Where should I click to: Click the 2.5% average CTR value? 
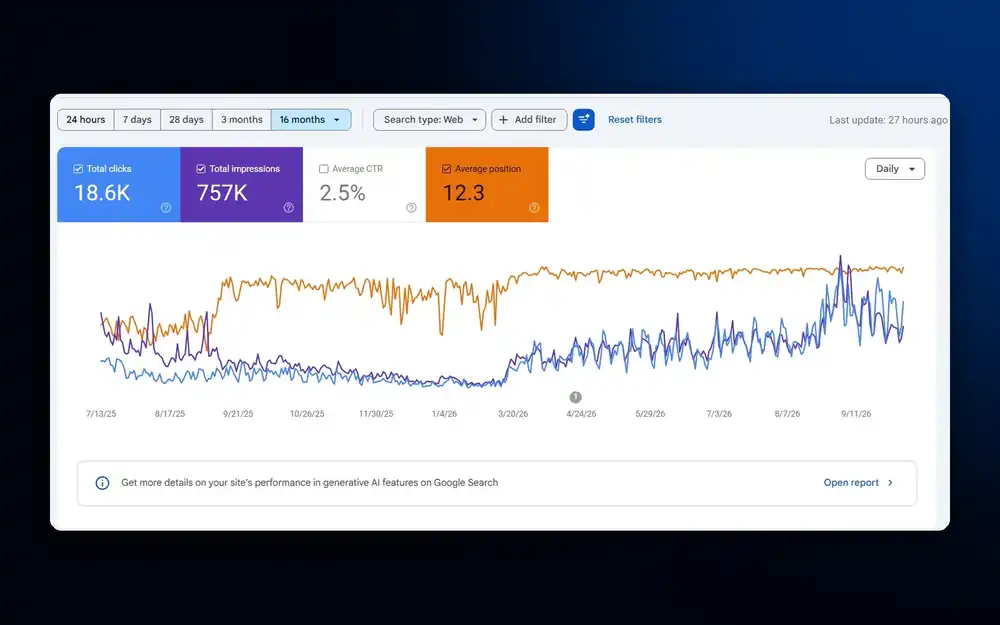click(342, 193)
